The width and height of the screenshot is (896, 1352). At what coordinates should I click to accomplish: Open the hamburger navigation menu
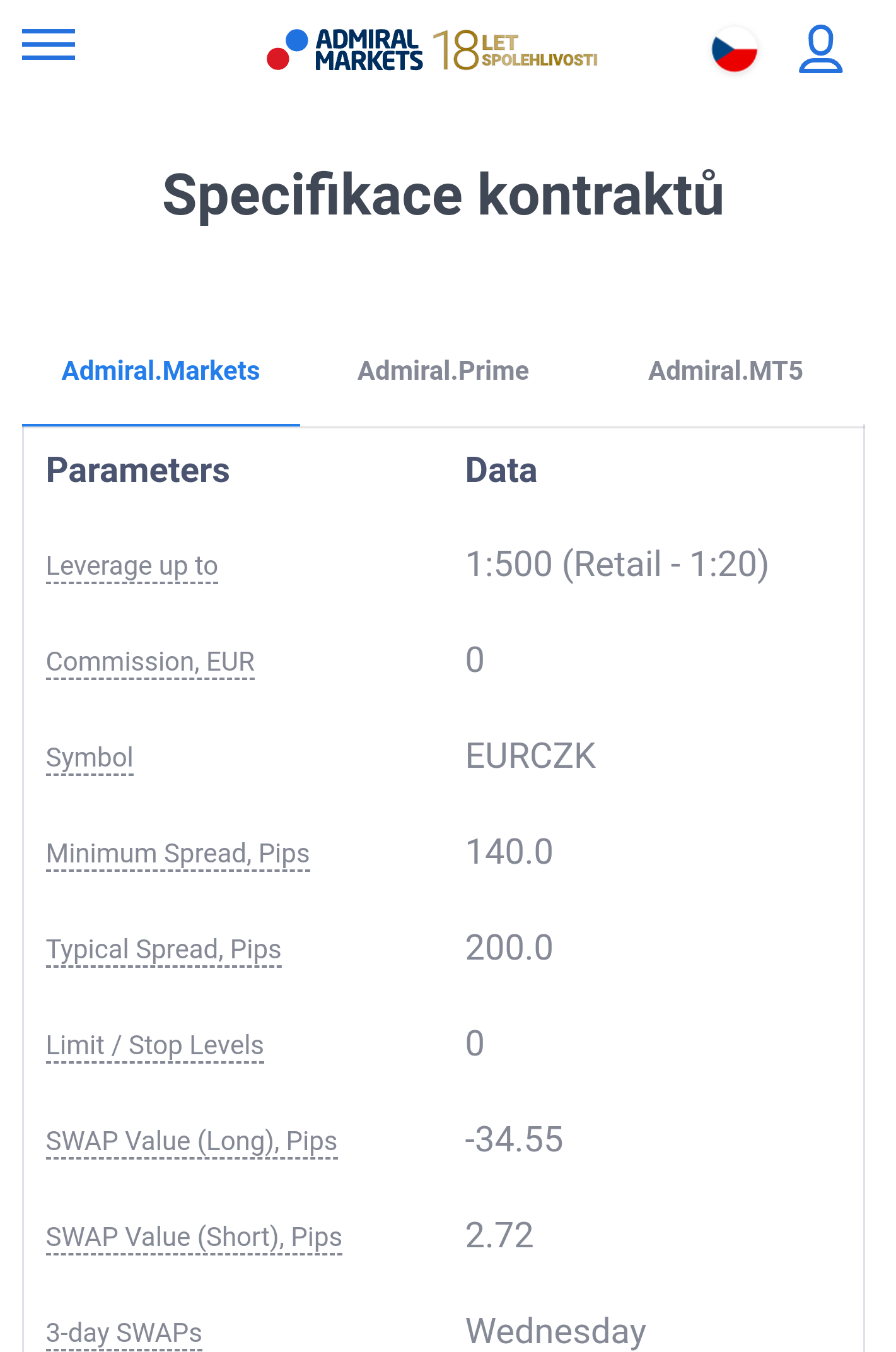49,45
